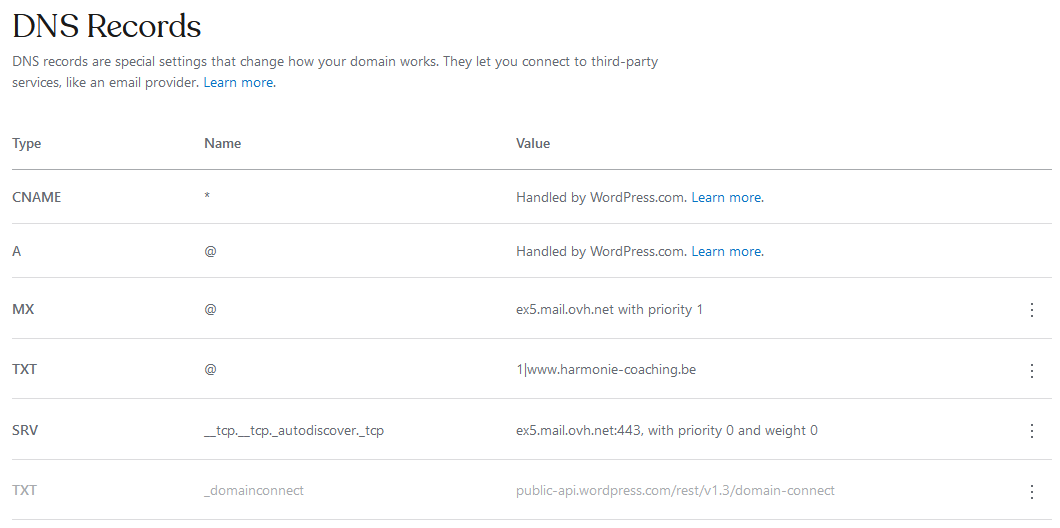Open the options menu for the harmonie-coaching TXT record
This screenshot has height=528, width=1060.
click(x=1032, y=371)
